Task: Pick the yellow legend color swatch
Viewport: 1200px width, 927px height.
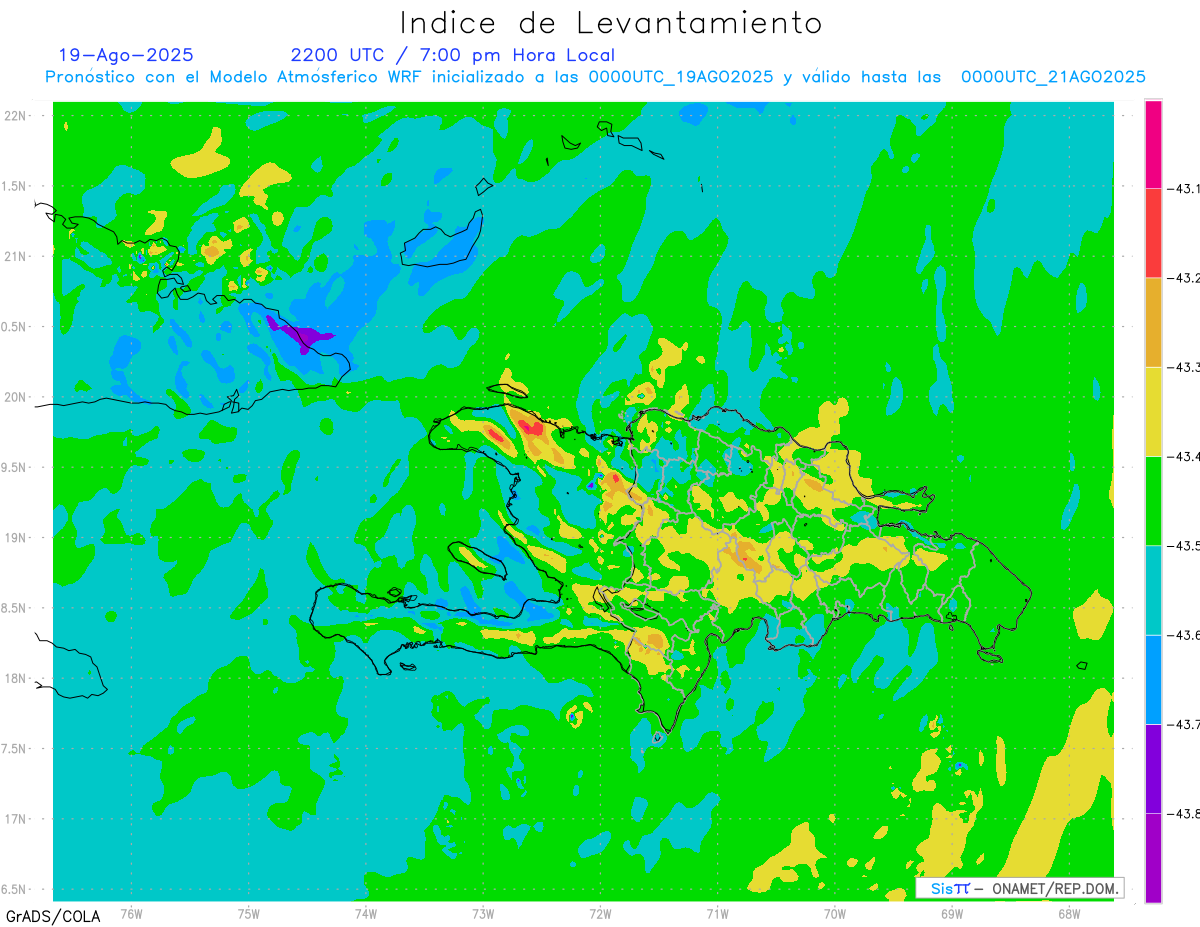Action: click(1153, 411)
